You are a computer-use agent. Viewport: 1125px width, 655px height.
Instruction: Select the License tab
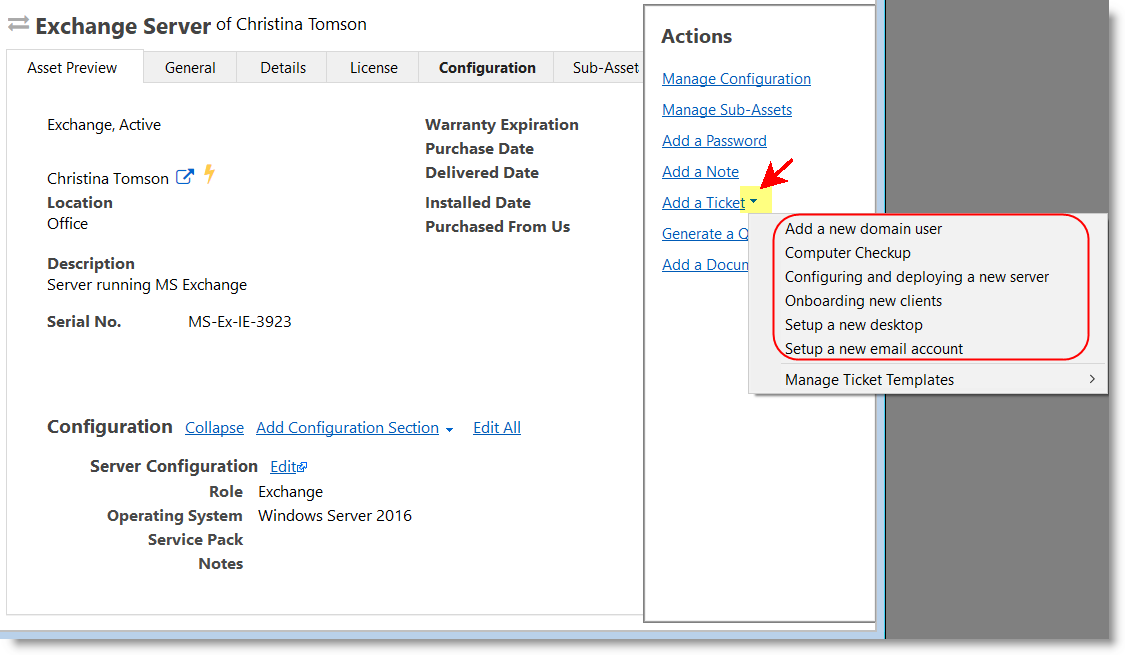click(373, 68)
